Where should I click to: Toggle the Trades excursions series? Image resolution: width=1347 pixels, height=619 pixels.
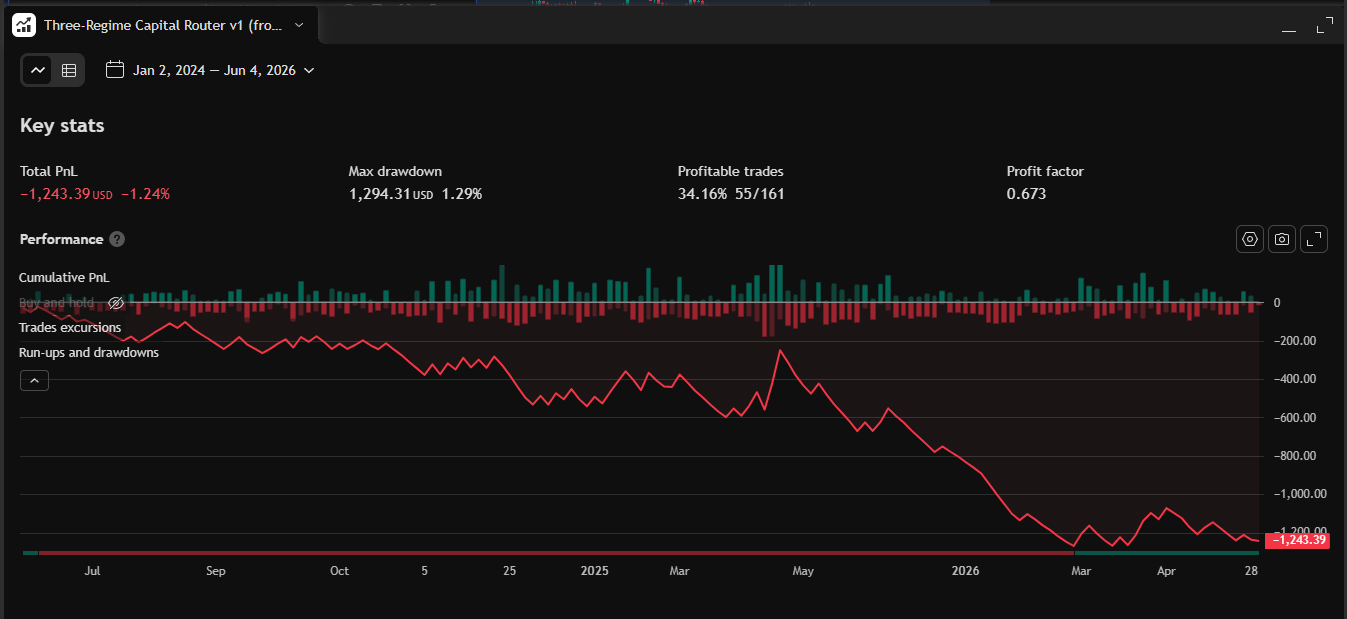pos(70,327)
